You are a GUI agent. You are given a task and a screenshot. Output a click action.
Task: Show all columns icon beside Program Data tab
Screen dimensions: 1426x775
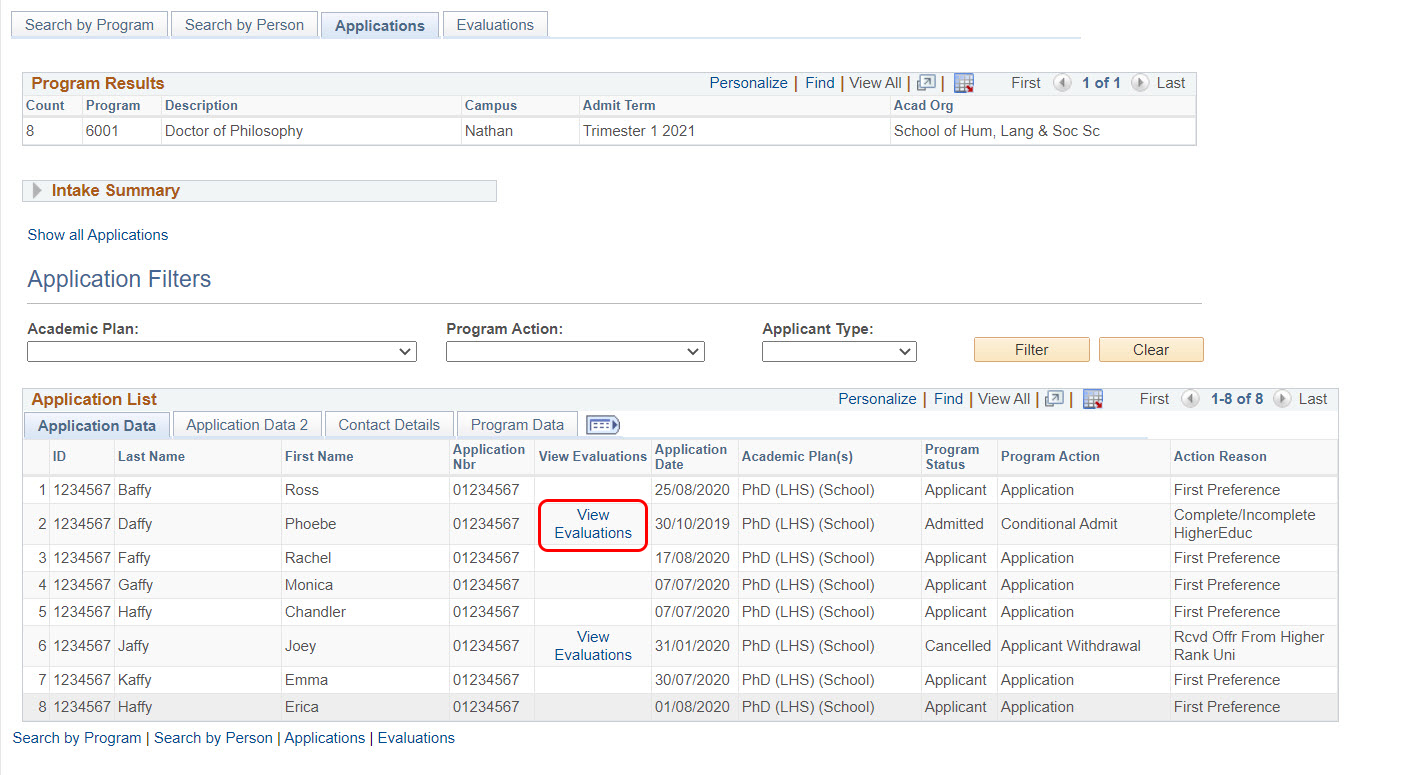coord(603,425)
